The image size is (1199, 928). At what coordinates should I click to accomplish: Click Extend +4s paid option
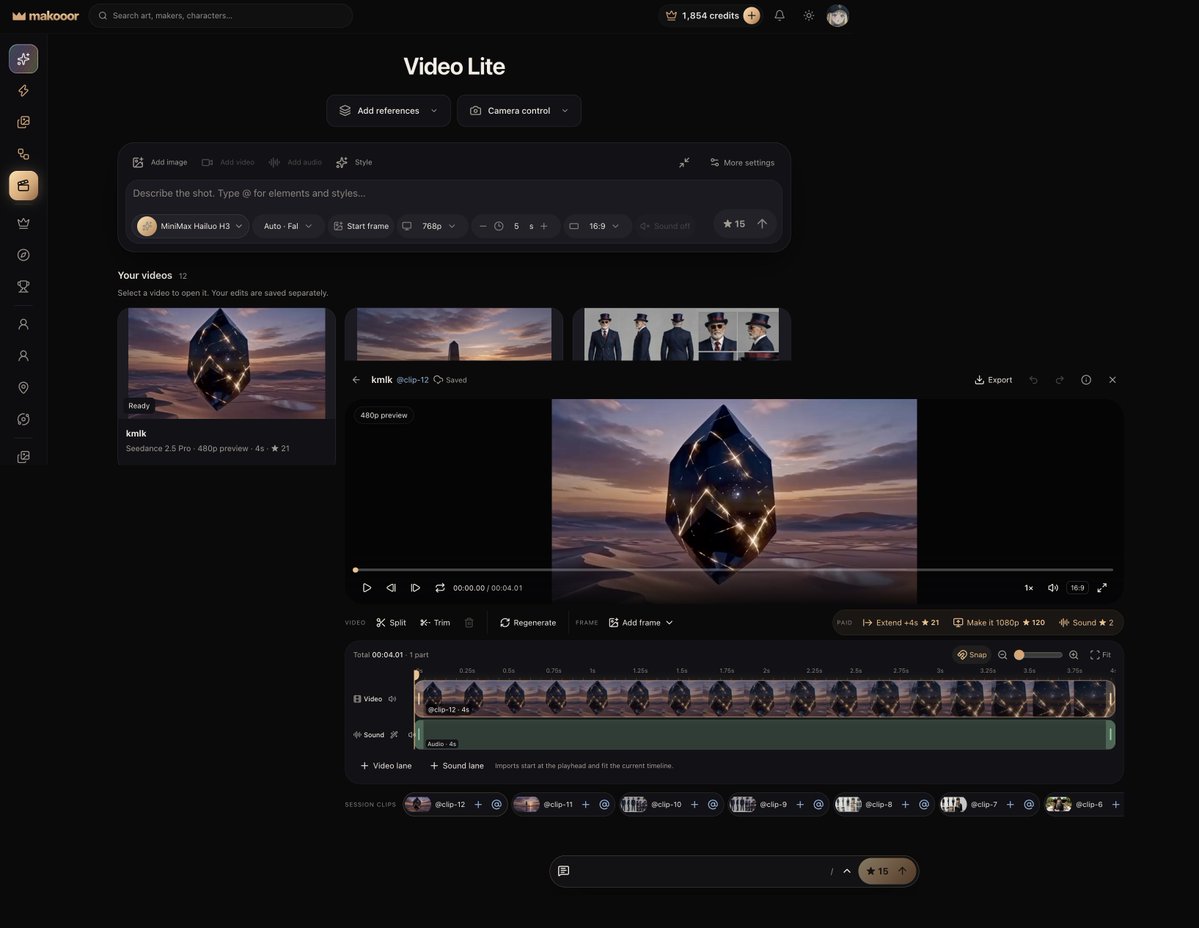901,623
